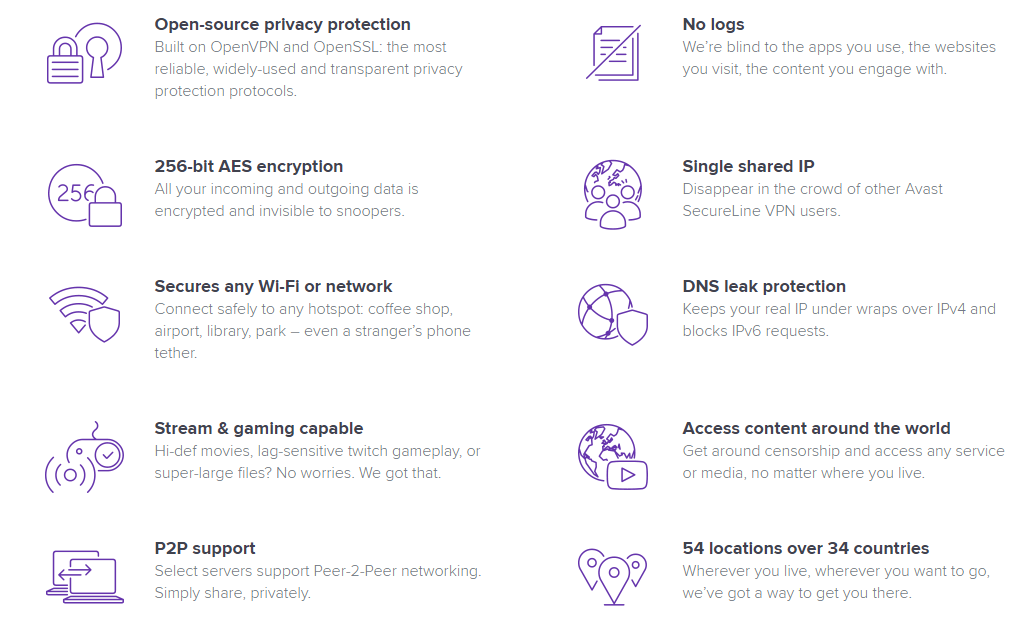Click the No logs heading
This screenshot has height=620, width=1021.
point(713,25)
